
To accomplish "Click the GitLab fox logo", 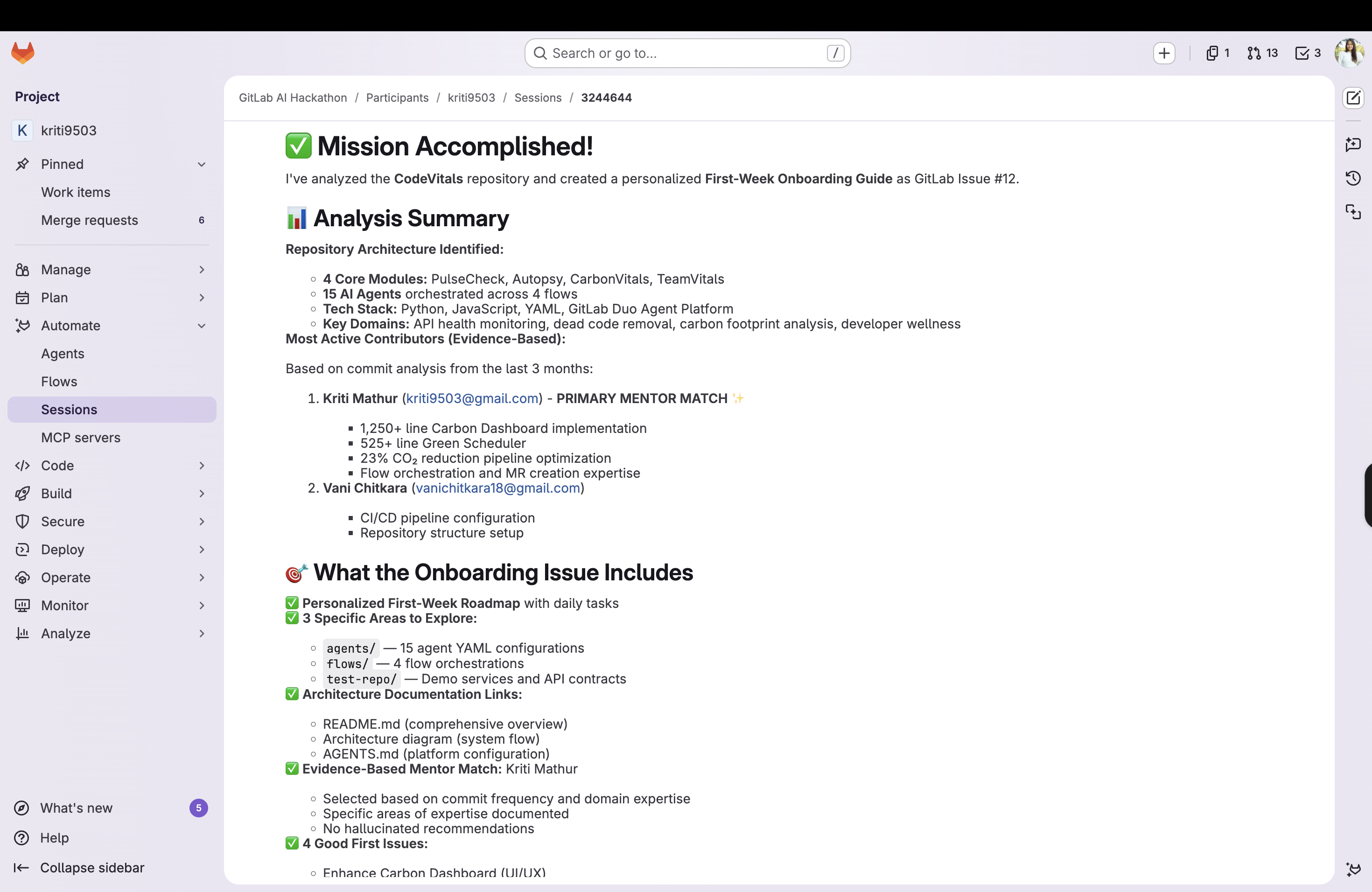I will point(23,53).
